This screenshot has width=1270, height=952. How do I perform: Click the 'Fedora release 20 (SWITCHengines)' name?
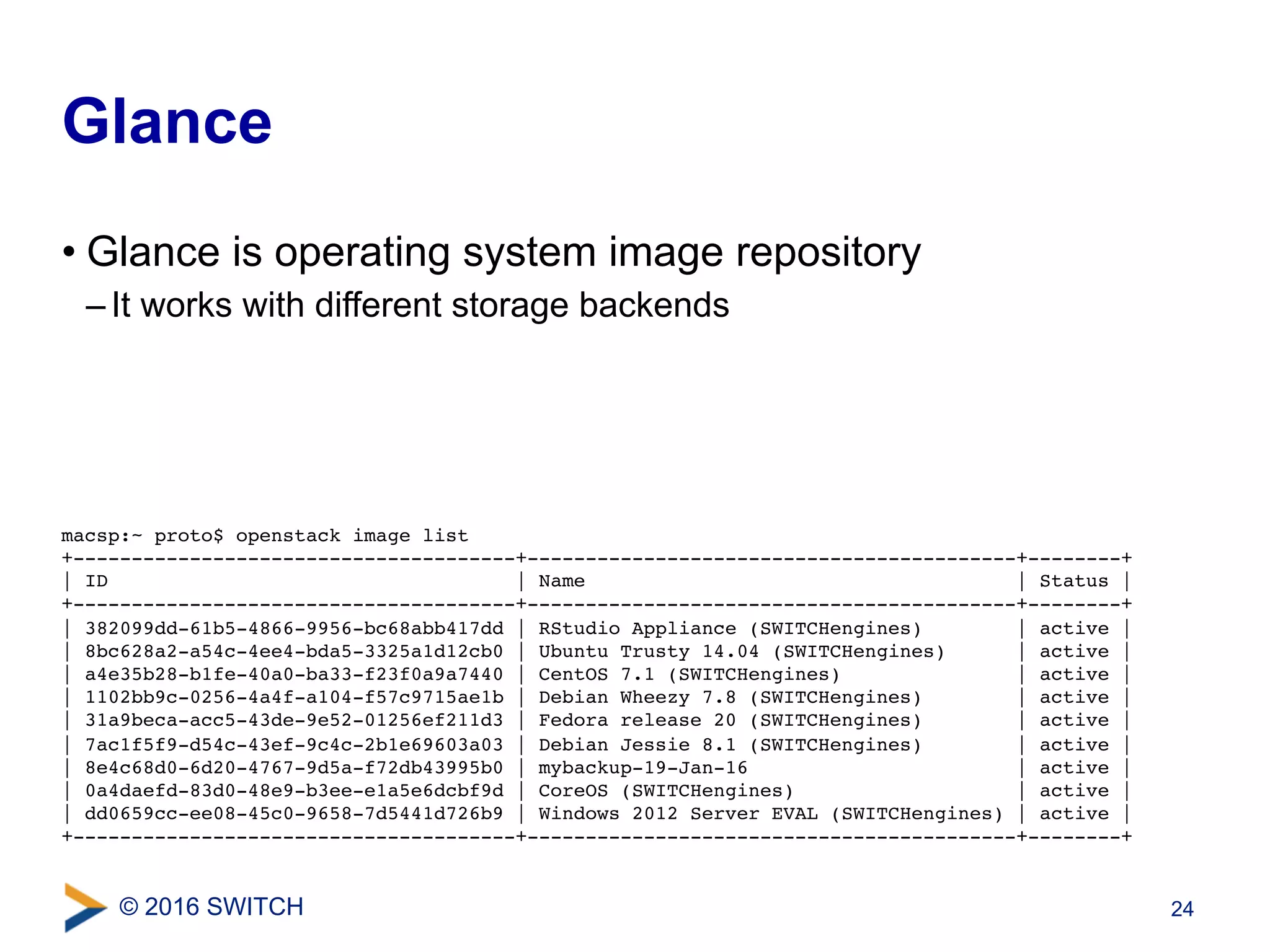click(x=730, y=721)
